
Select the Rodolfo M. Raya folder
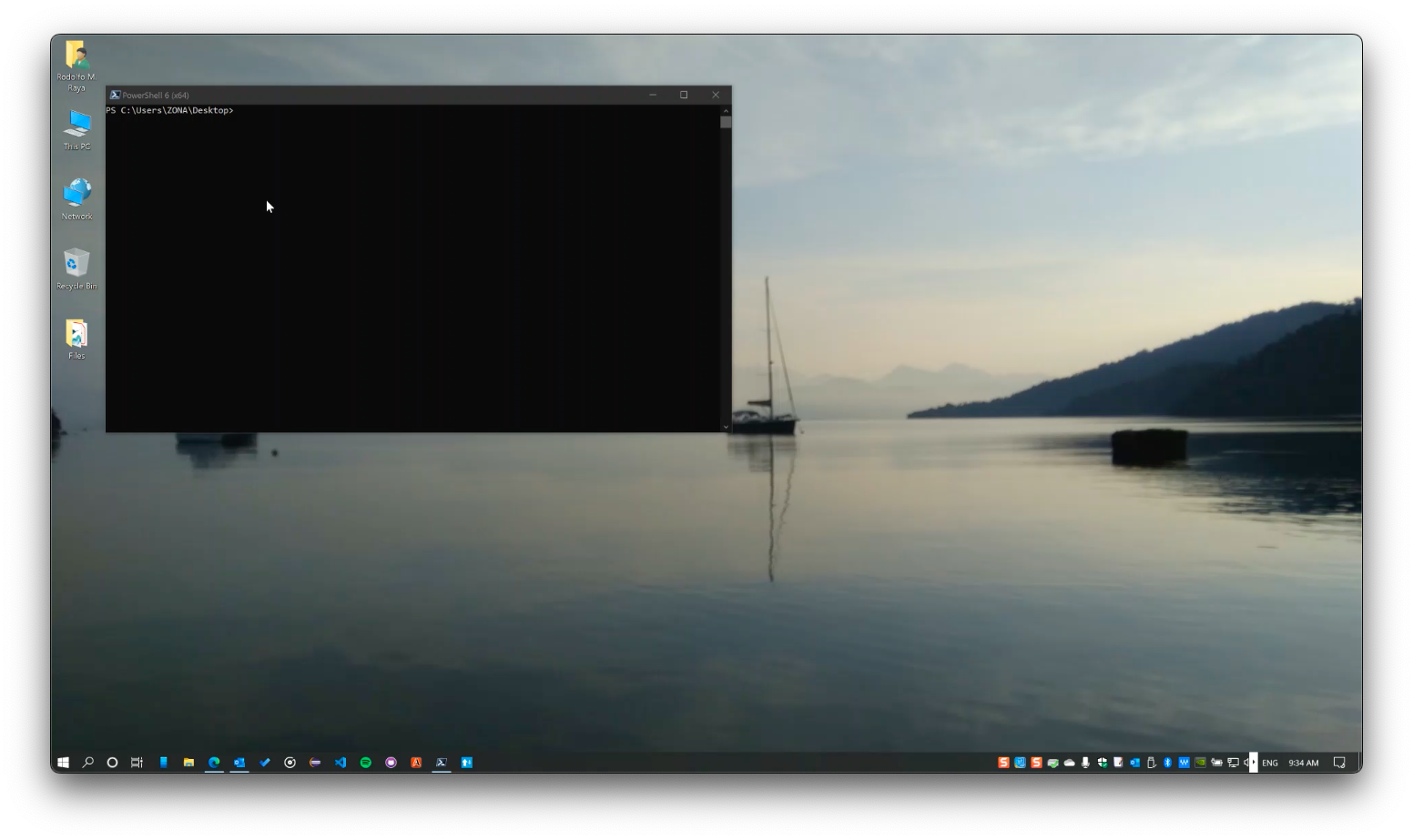pyautogui.click(x=76, y=66)
